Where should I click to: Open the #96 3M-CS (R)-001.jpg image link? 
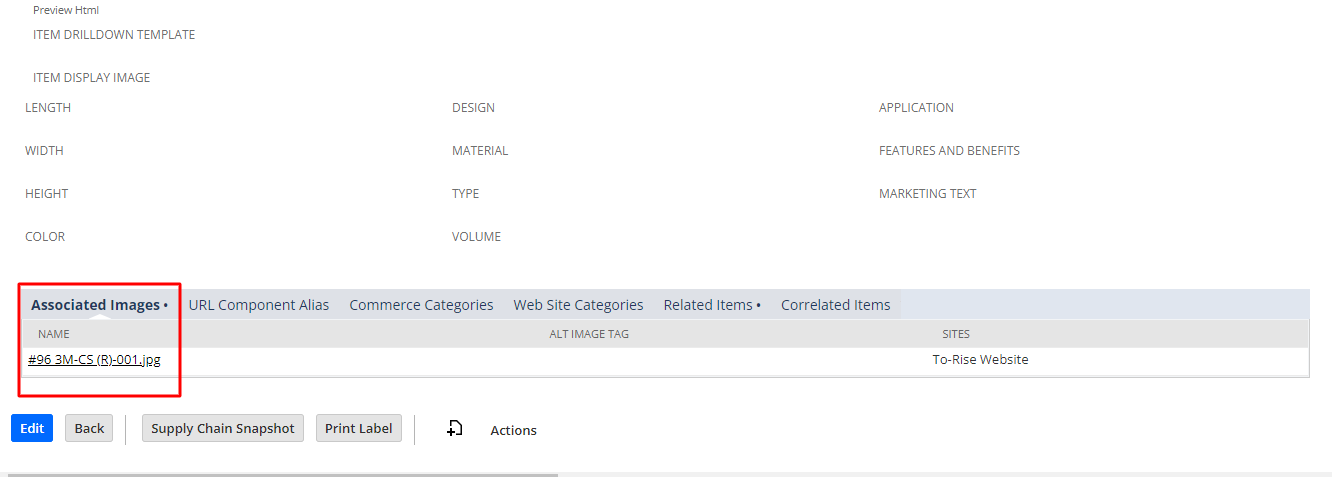coord(94,360)
